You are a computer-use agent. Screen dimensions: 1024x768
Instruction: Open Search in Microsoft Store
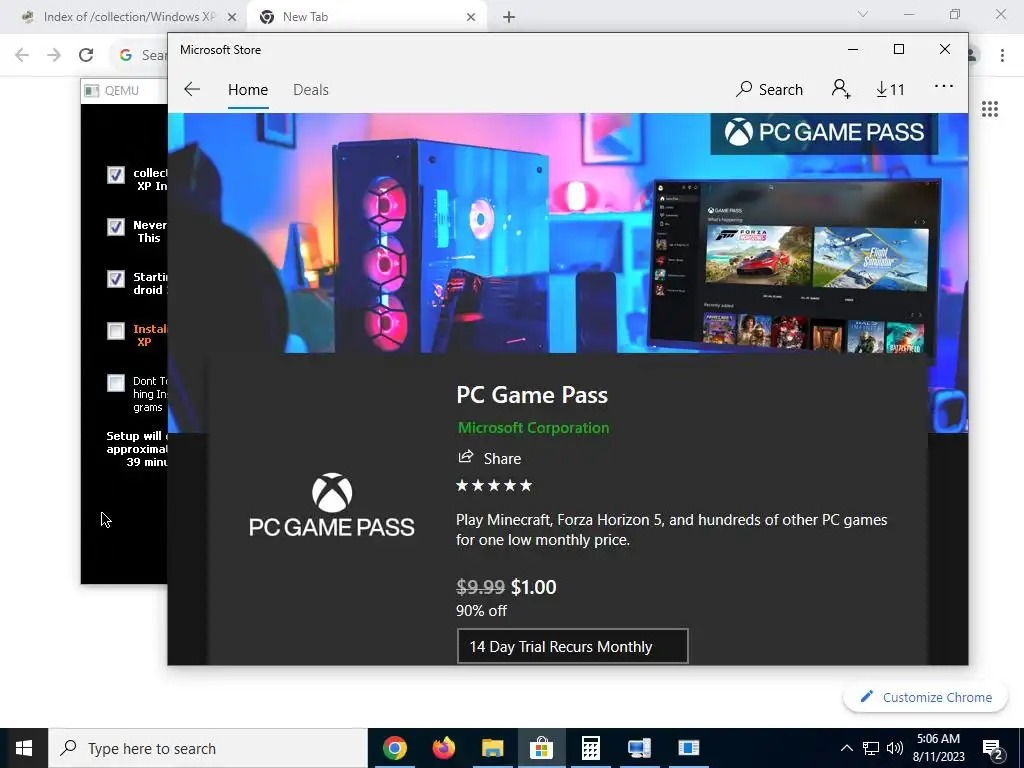click(769, 89)
